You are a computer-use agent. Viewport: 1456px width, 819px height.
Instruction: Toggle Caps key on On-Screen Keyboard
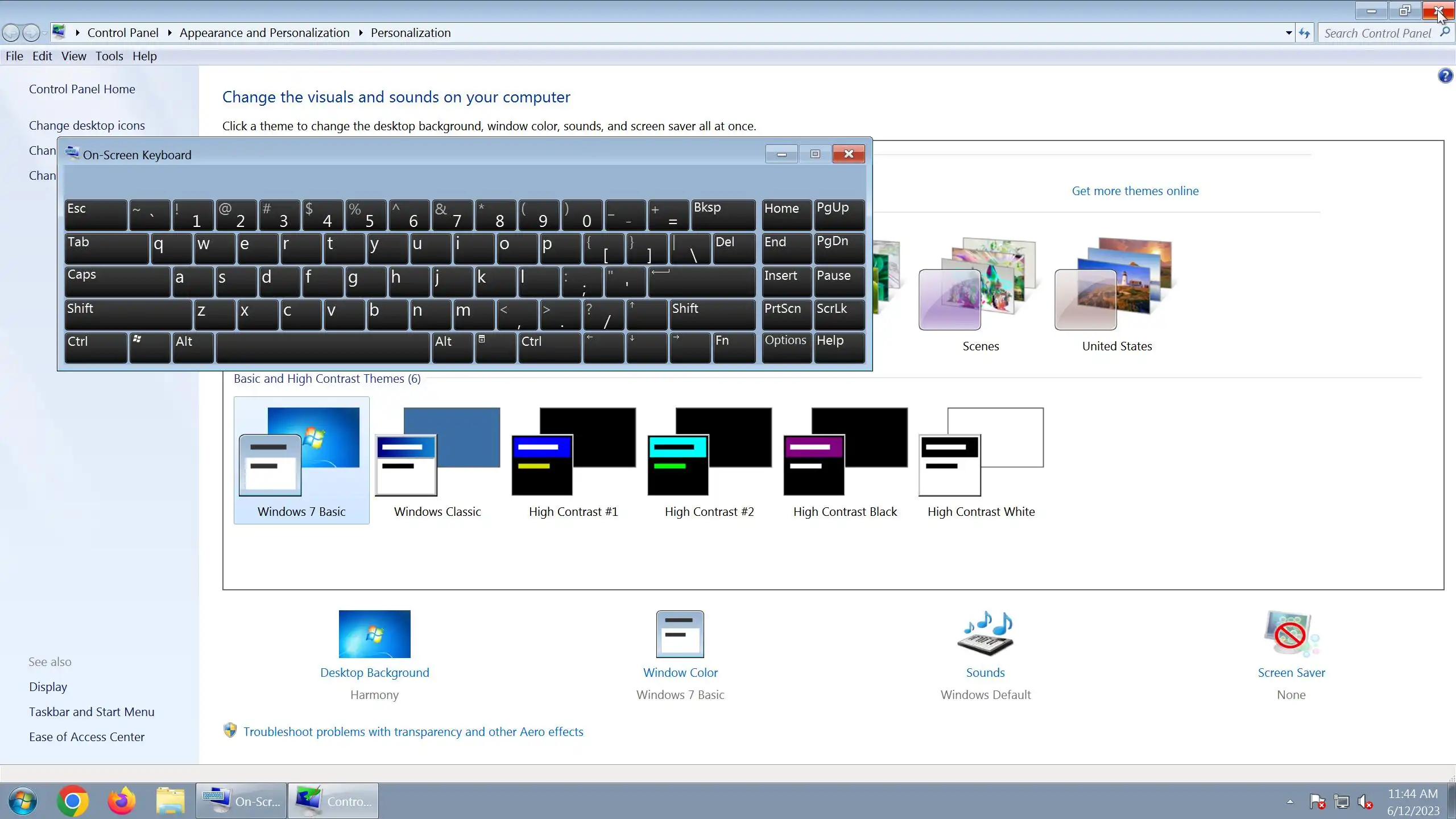coord(117,282)
